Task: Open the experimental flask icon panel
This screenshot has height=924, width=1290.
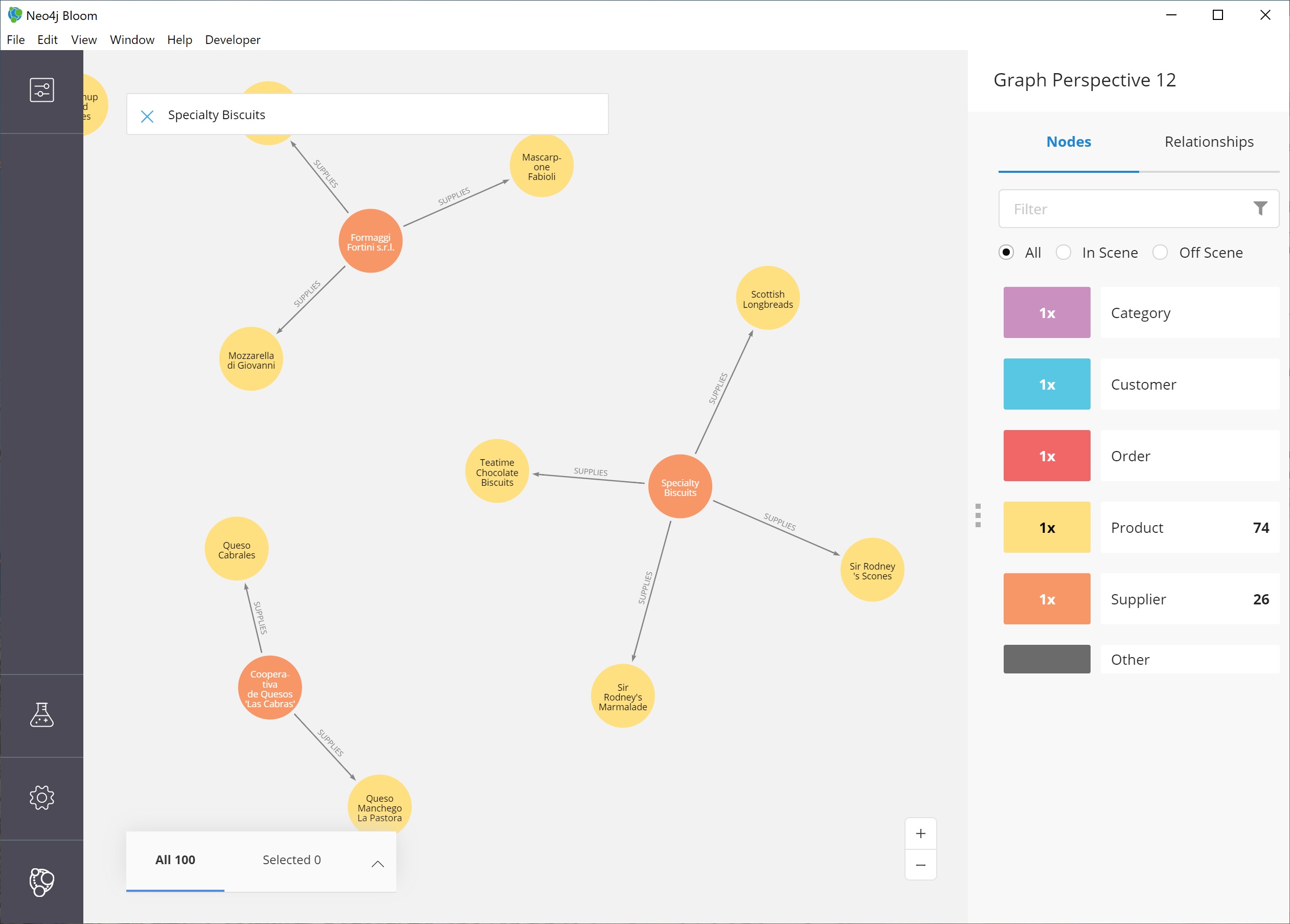Action: coord(41,715)
